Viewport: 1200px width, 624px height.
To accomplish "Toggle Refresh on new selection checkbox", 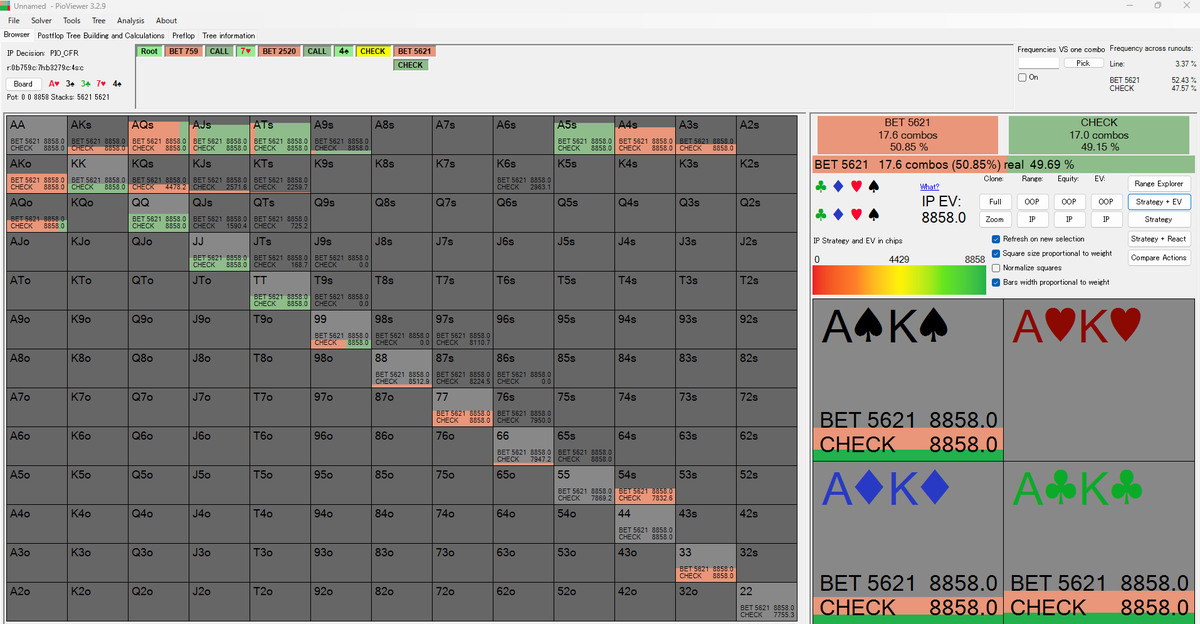I will (995, 239).
